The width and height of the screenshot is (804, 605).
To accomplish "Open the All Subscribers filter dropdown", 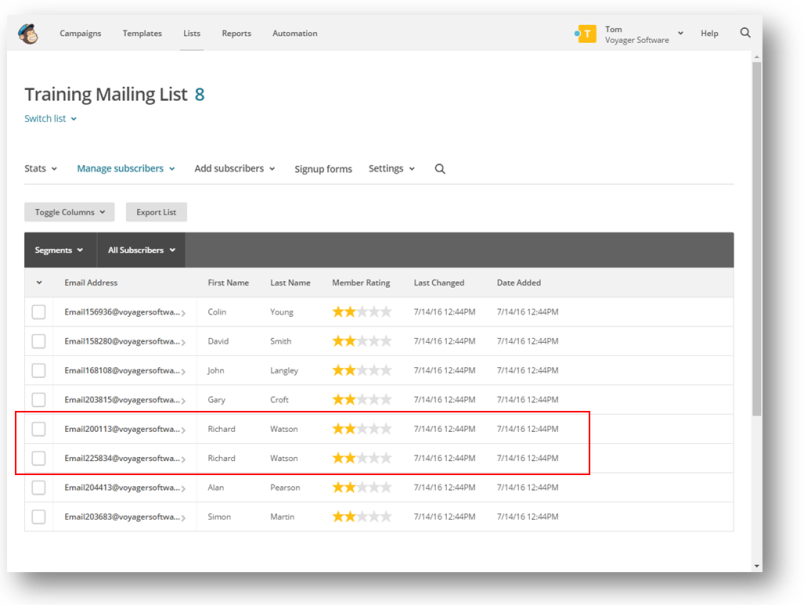I will point(141,250).
